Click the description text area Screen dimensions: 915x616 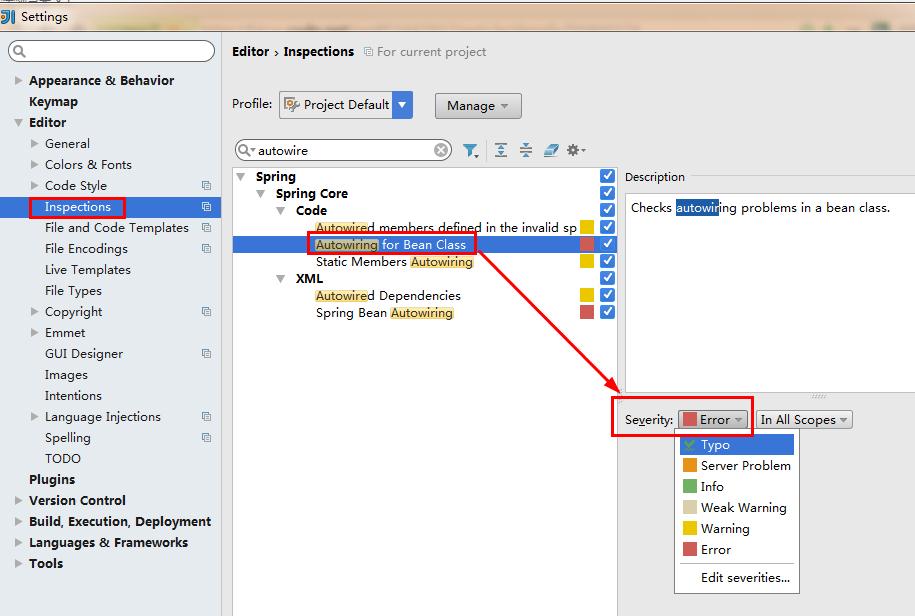[x=770, y=293]
